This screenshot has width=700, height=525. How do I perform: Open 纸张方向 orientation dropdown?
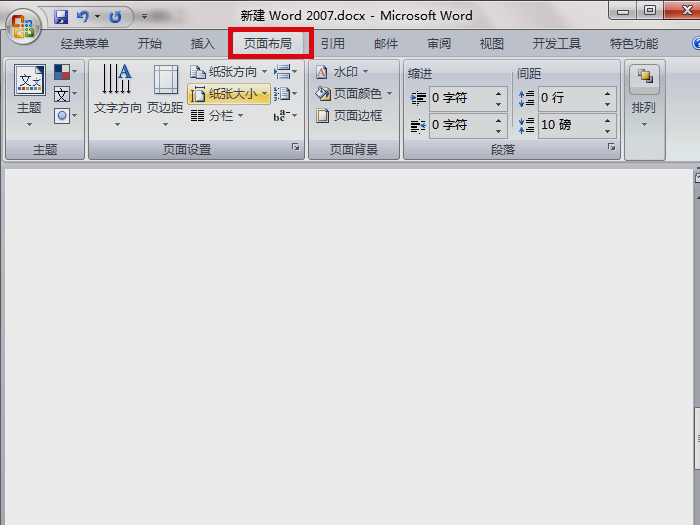pos(229,71)
